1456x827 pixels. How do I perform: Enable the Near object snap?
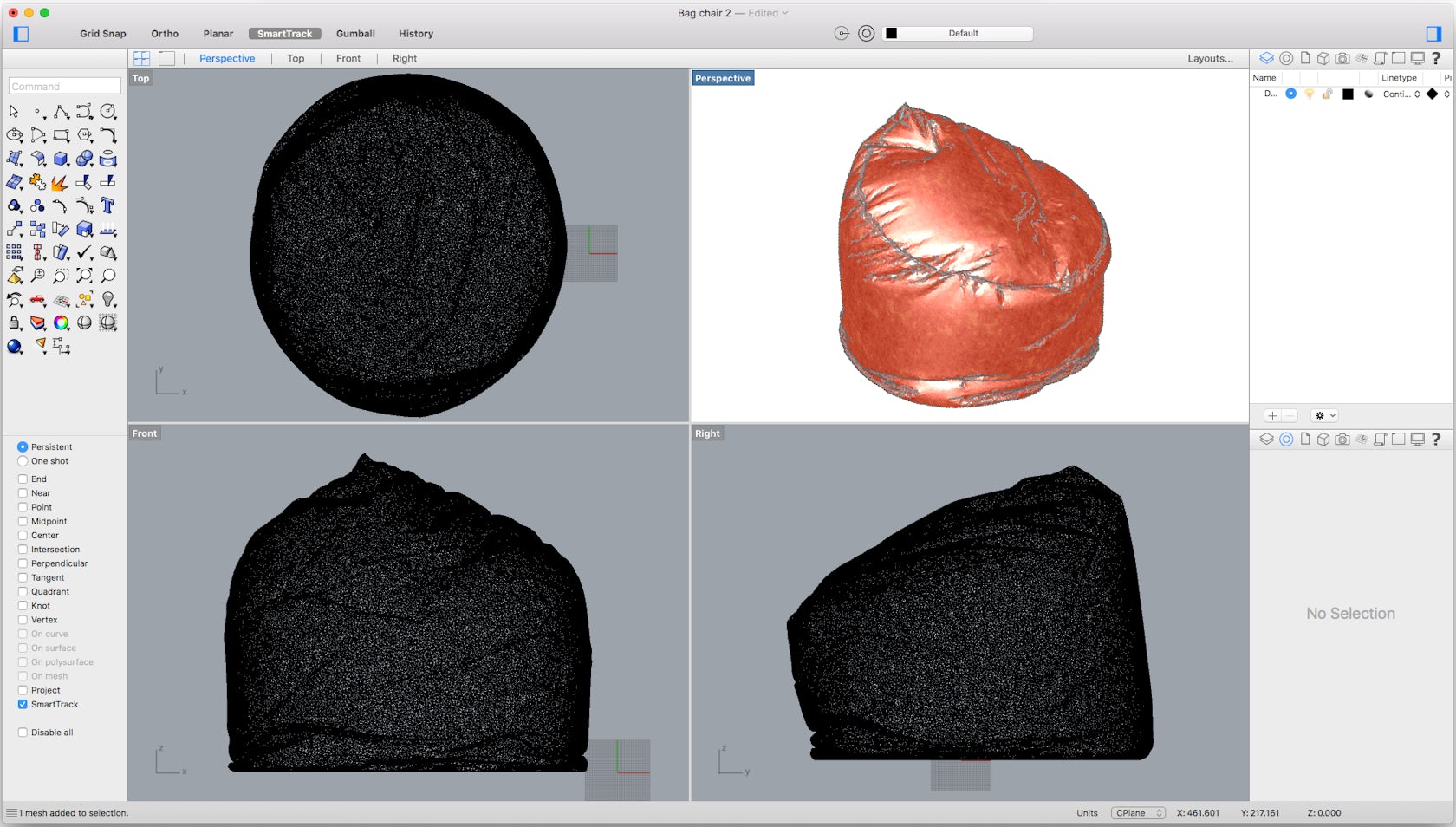click(x=23, y=493)
